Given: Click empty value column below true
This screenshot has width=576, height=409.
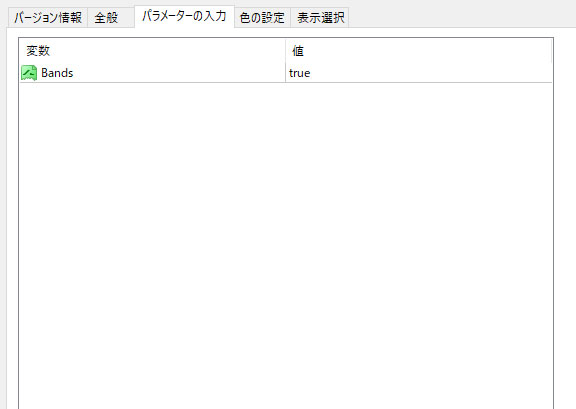Looking at the screenshot, I should [x=419, y=243].
